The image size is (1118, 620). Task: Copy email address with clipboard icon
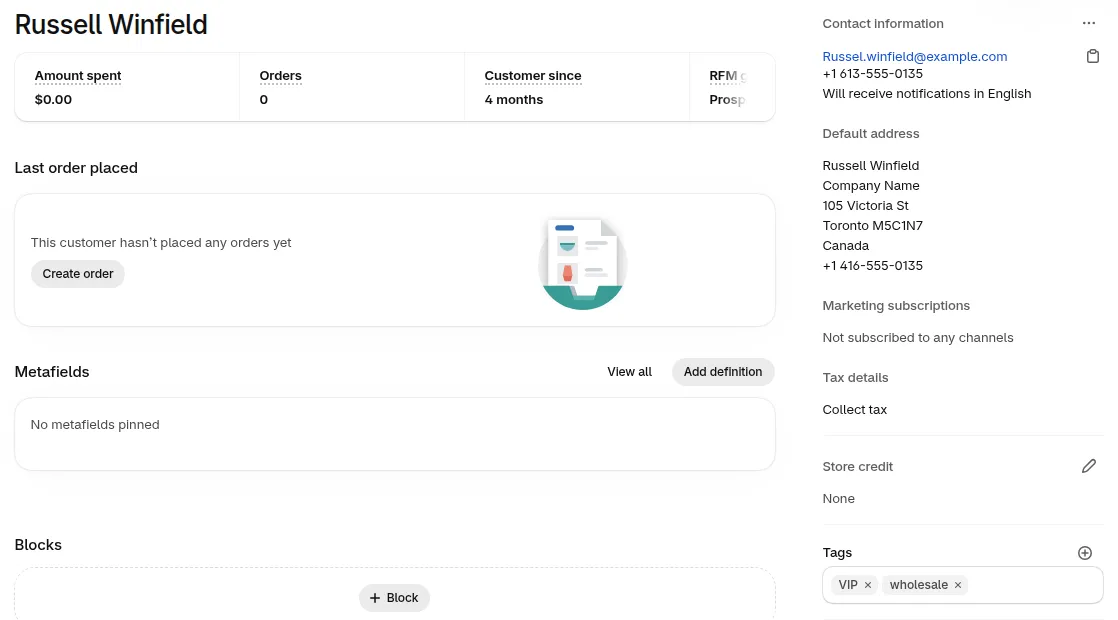[1092, 56]
